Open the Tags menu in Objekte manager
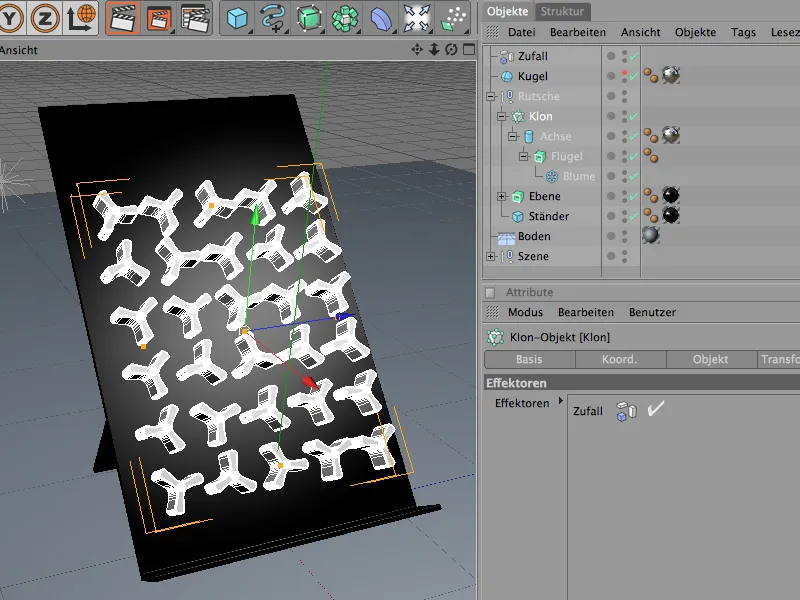Image resolution: width=800 pixels, height=600 pixels. tap(743, 32)
